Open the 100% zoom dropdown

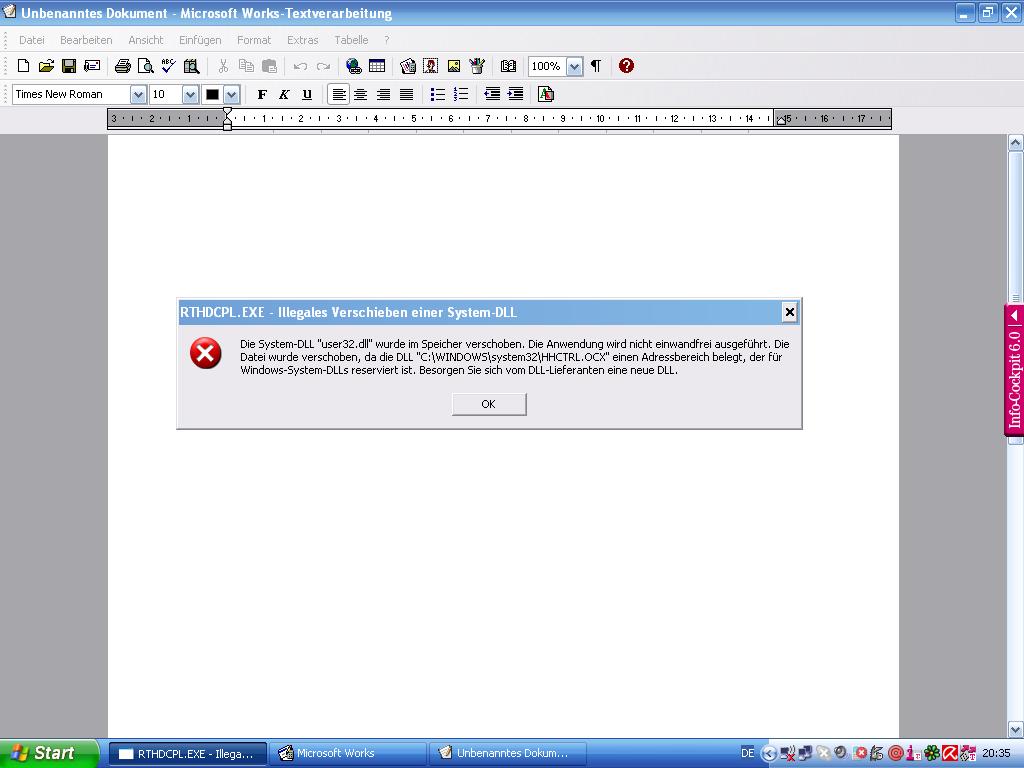574,66
